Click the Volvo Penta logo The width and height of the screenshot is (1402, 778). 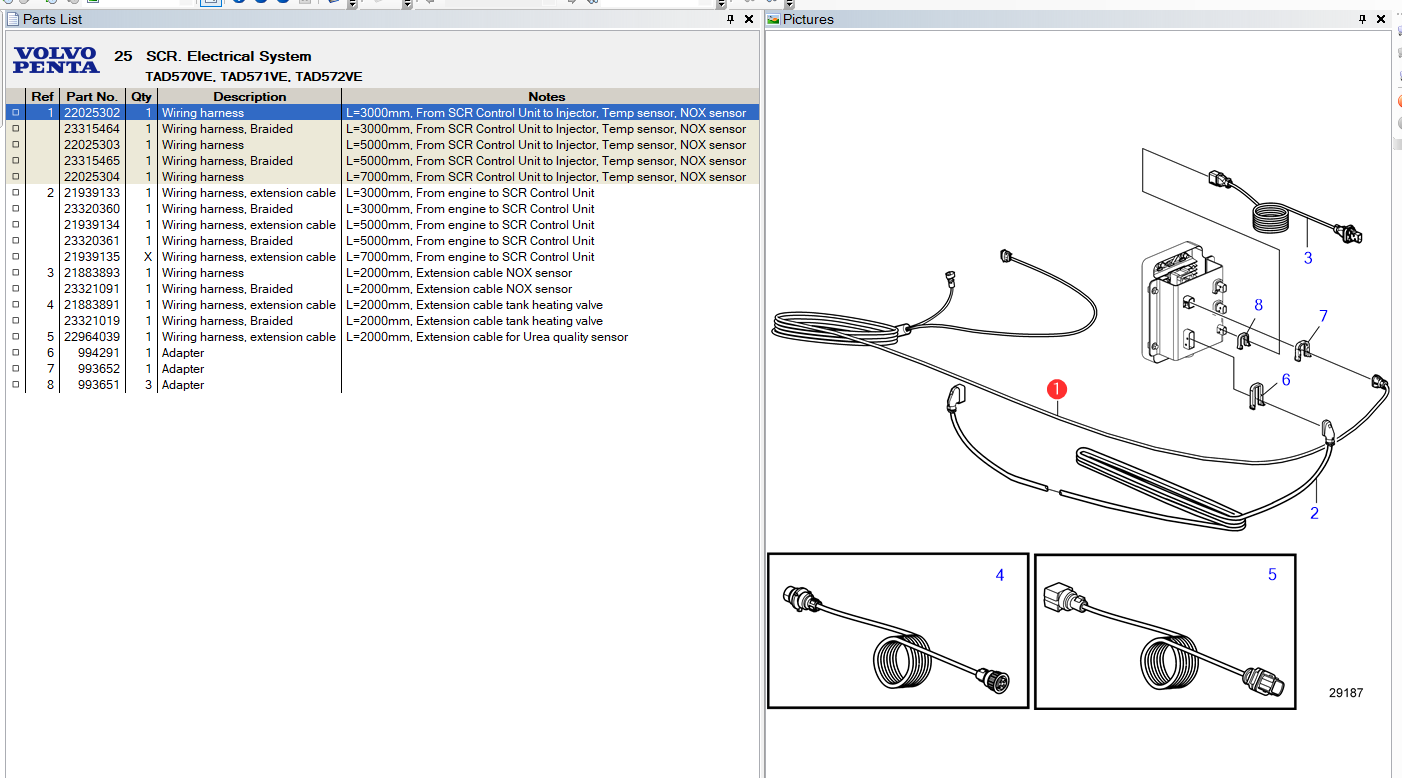[x=56, y=60]
